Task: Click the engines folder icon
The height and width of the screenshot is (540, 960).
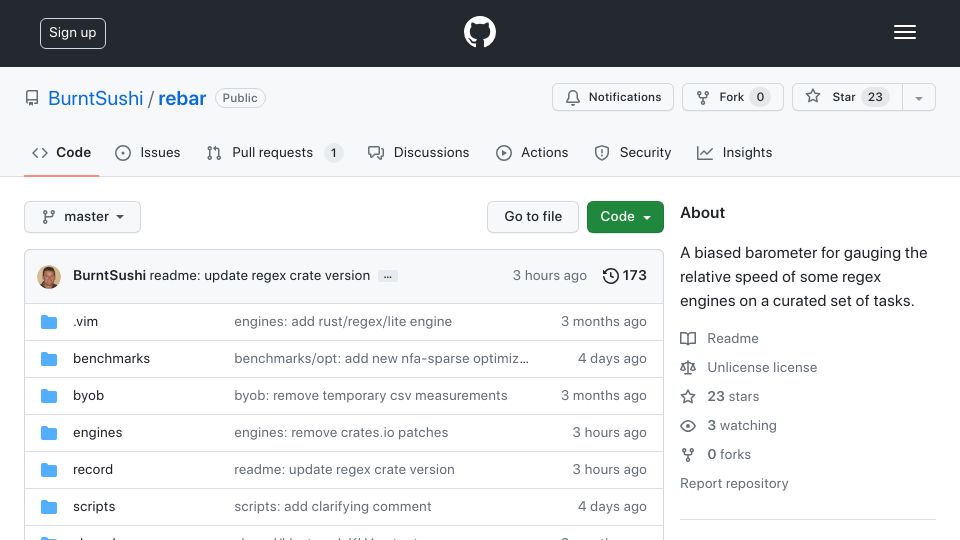Action: point(49,433)
